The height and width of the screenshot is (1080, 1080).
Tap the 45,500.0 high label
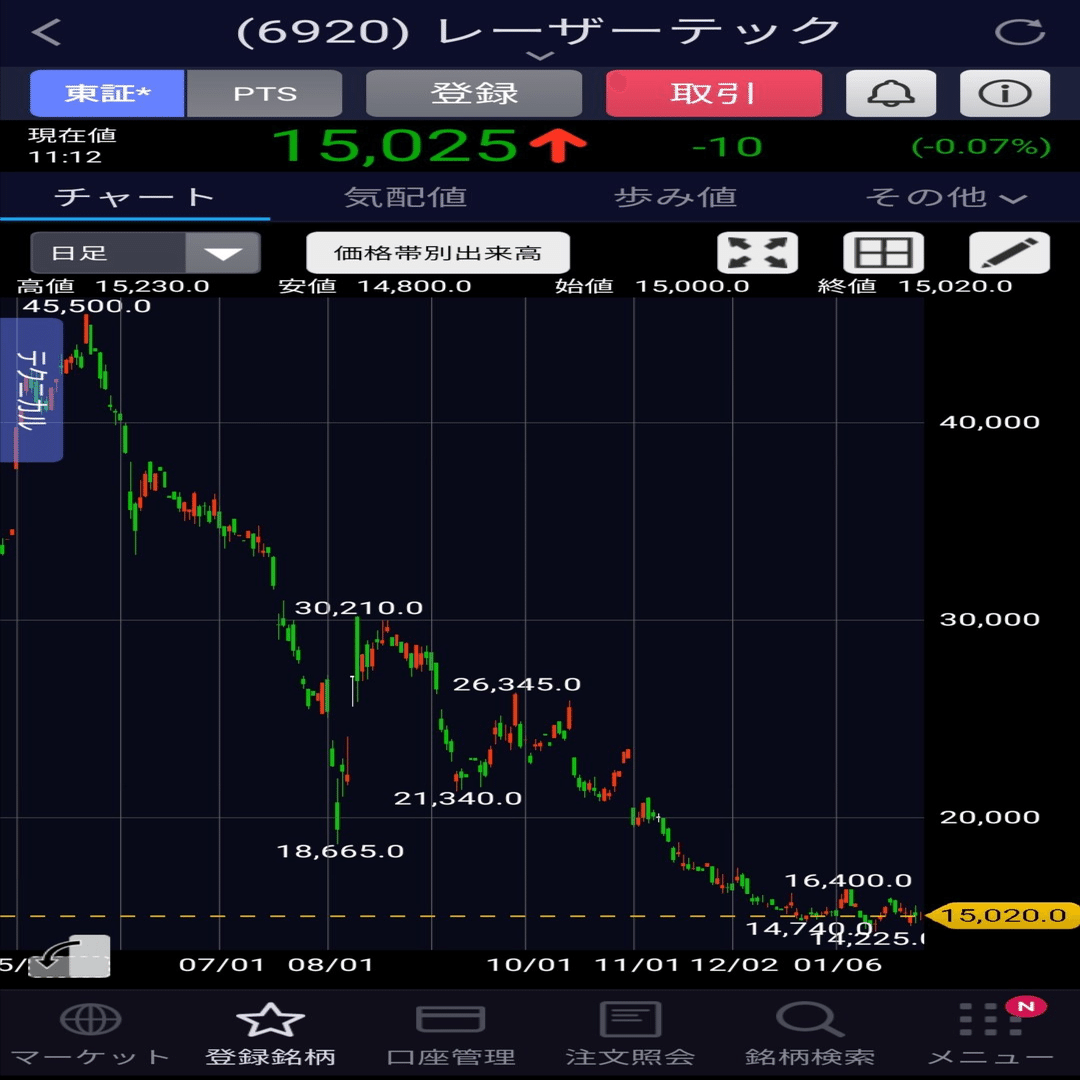point(87,306)
